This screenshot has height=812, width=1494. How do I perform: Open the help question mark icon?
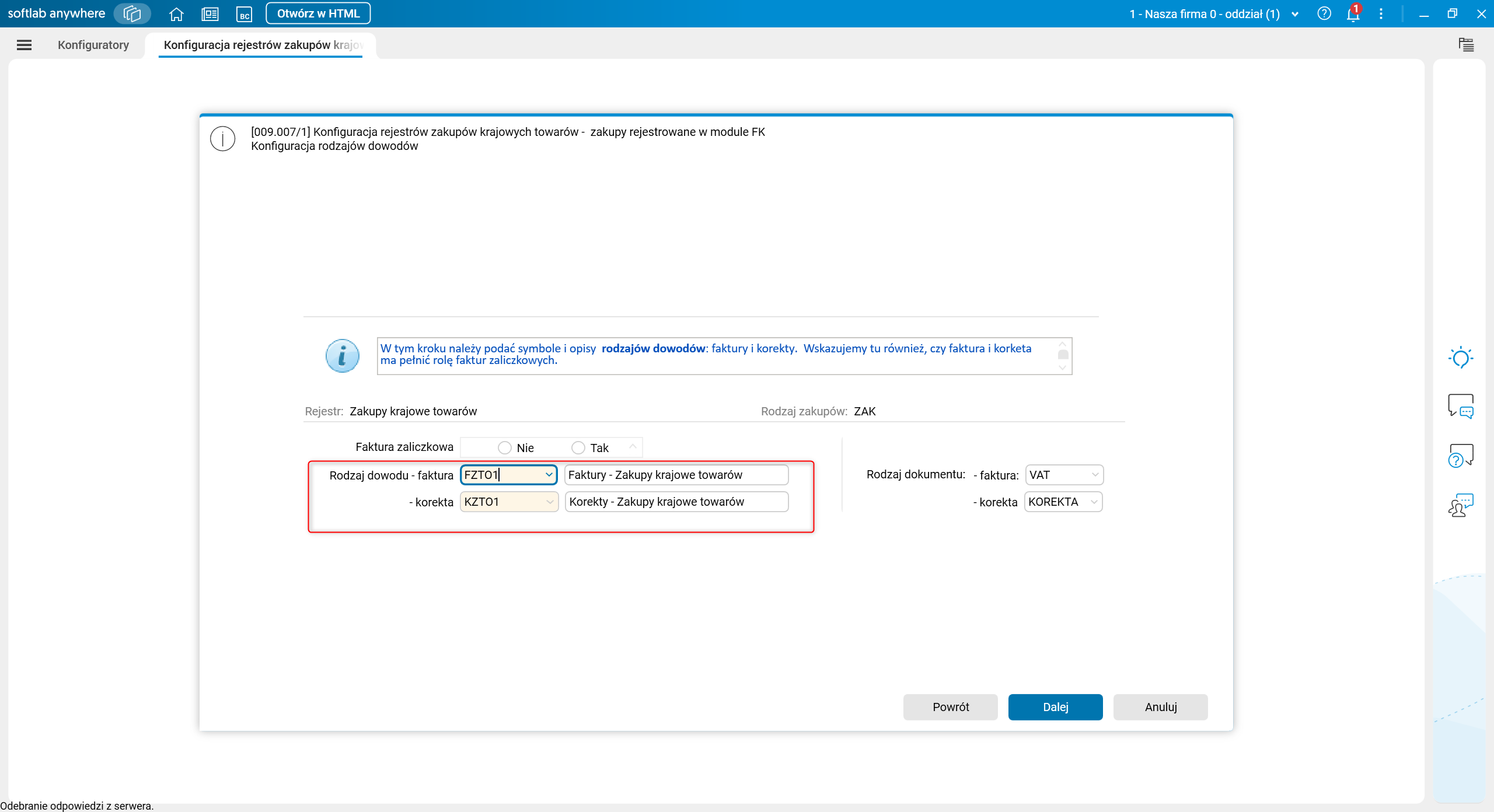point(1324,13)
